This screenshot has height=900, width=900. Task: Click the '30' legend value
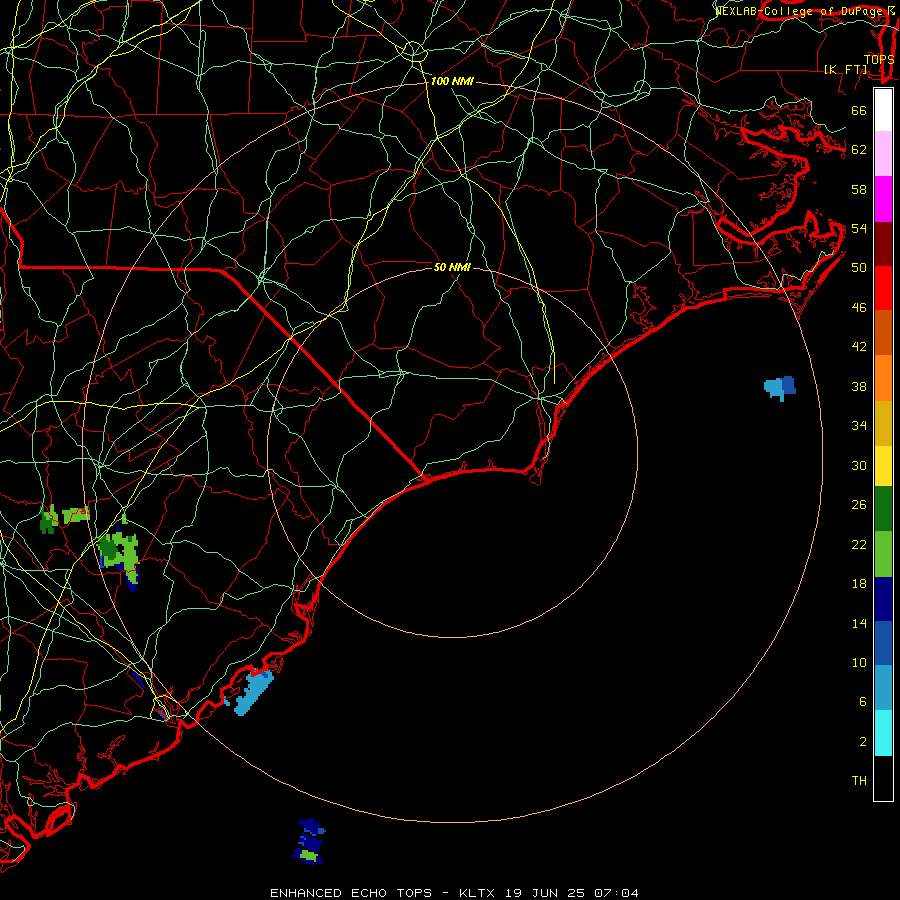tap(859, 465)
